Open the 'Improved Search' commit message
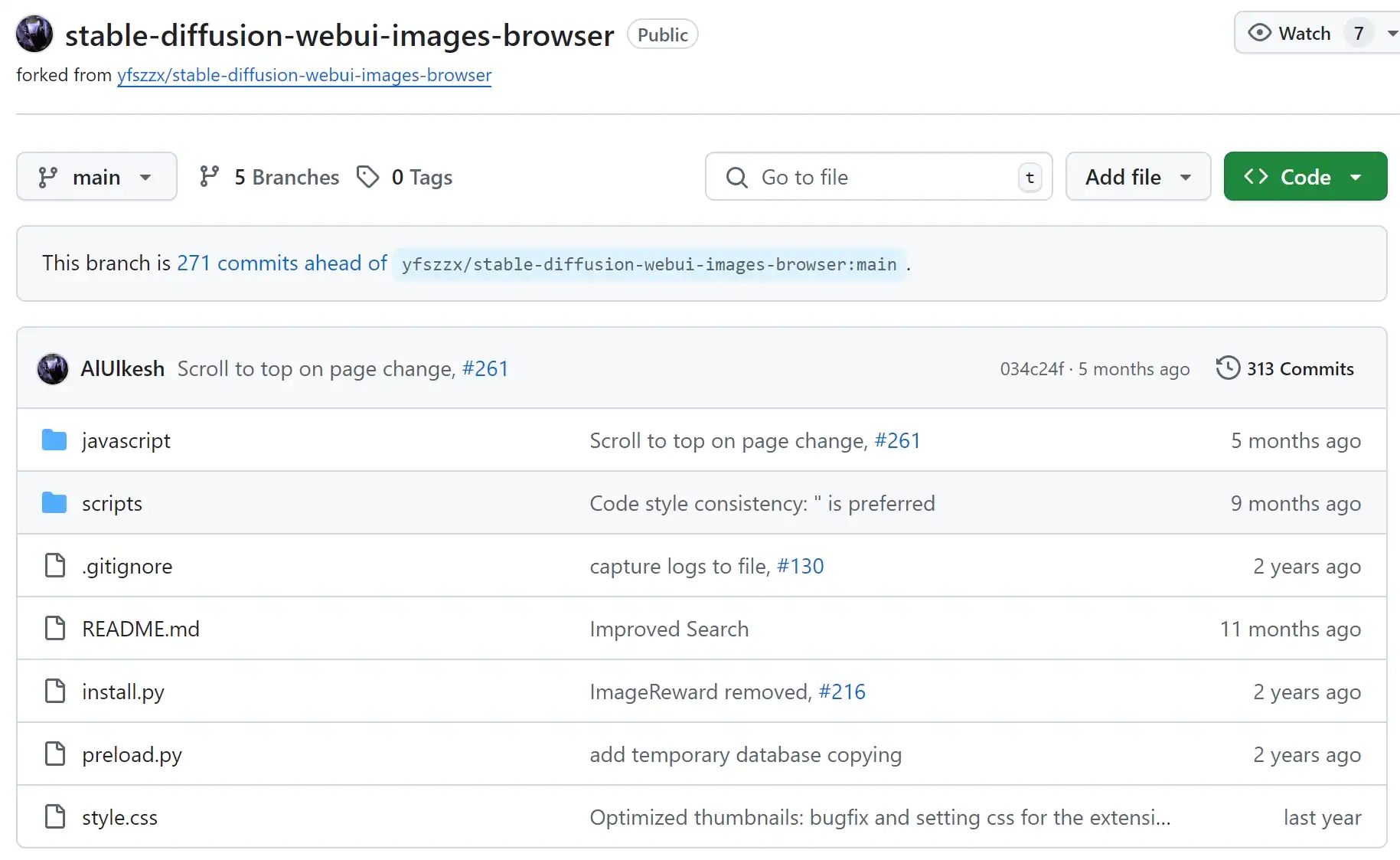This screenshot has width=1400, height=860. [669, 629]
